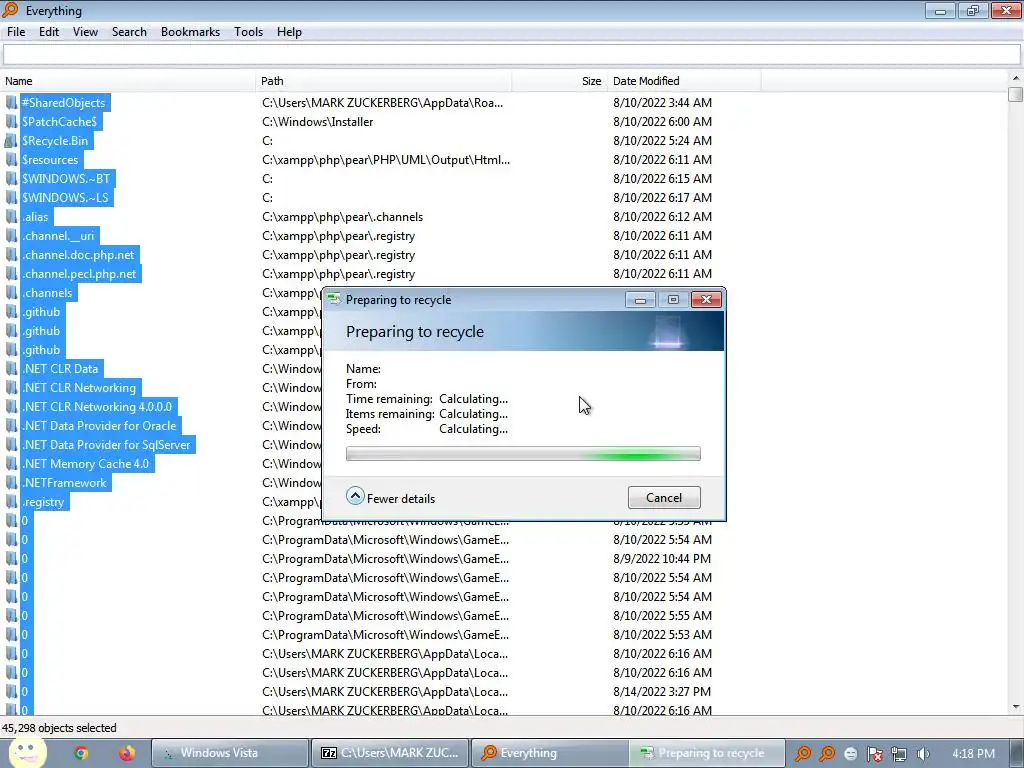1024x768 pixels.
Task: Select the #SharedObjects entry name
Action: coord(63,103)
